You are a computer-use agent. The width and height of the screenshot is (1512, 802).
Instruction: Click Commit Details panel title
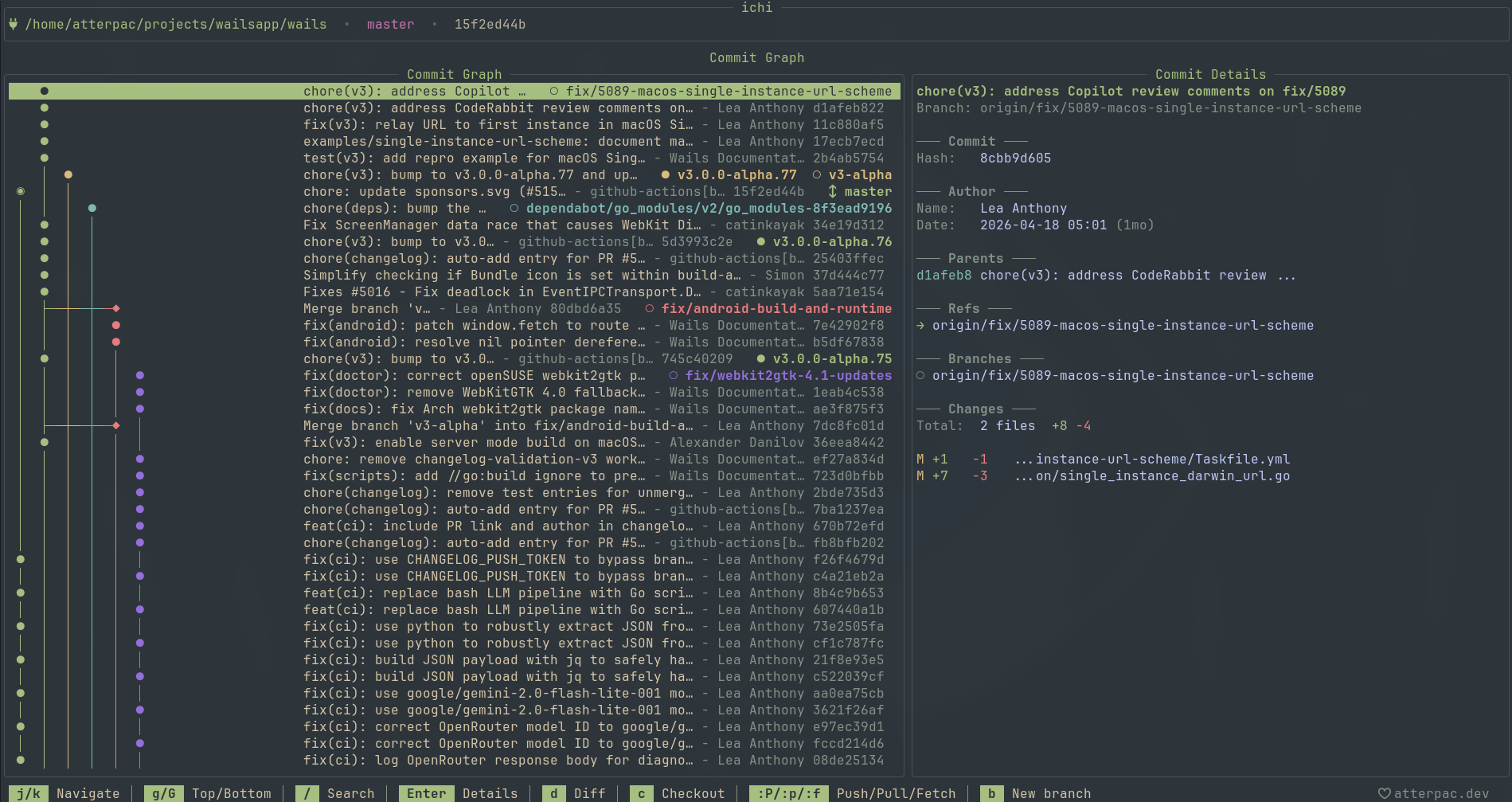[1210, 74]
